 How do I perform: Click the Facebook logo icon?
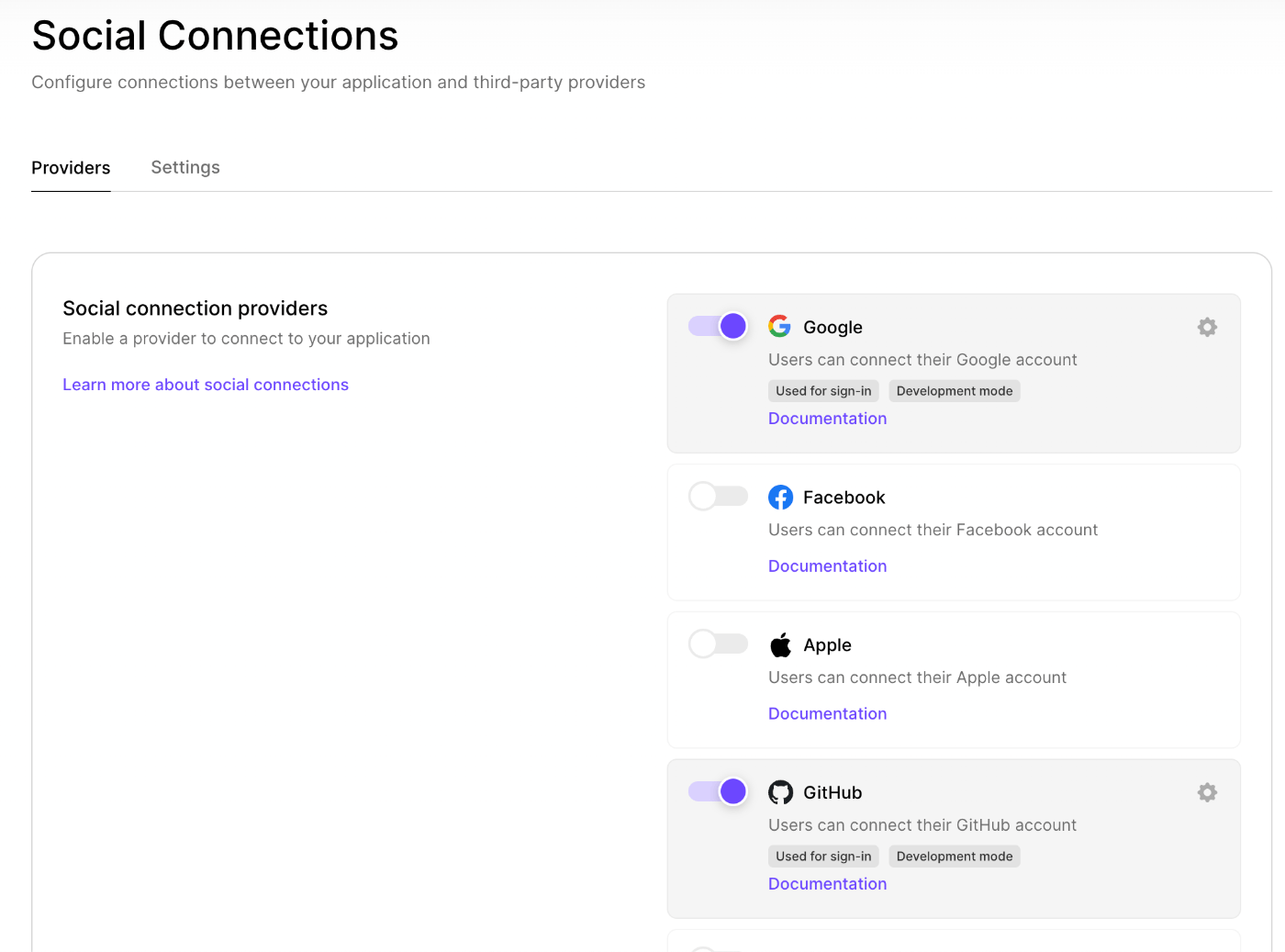(780, 497)
